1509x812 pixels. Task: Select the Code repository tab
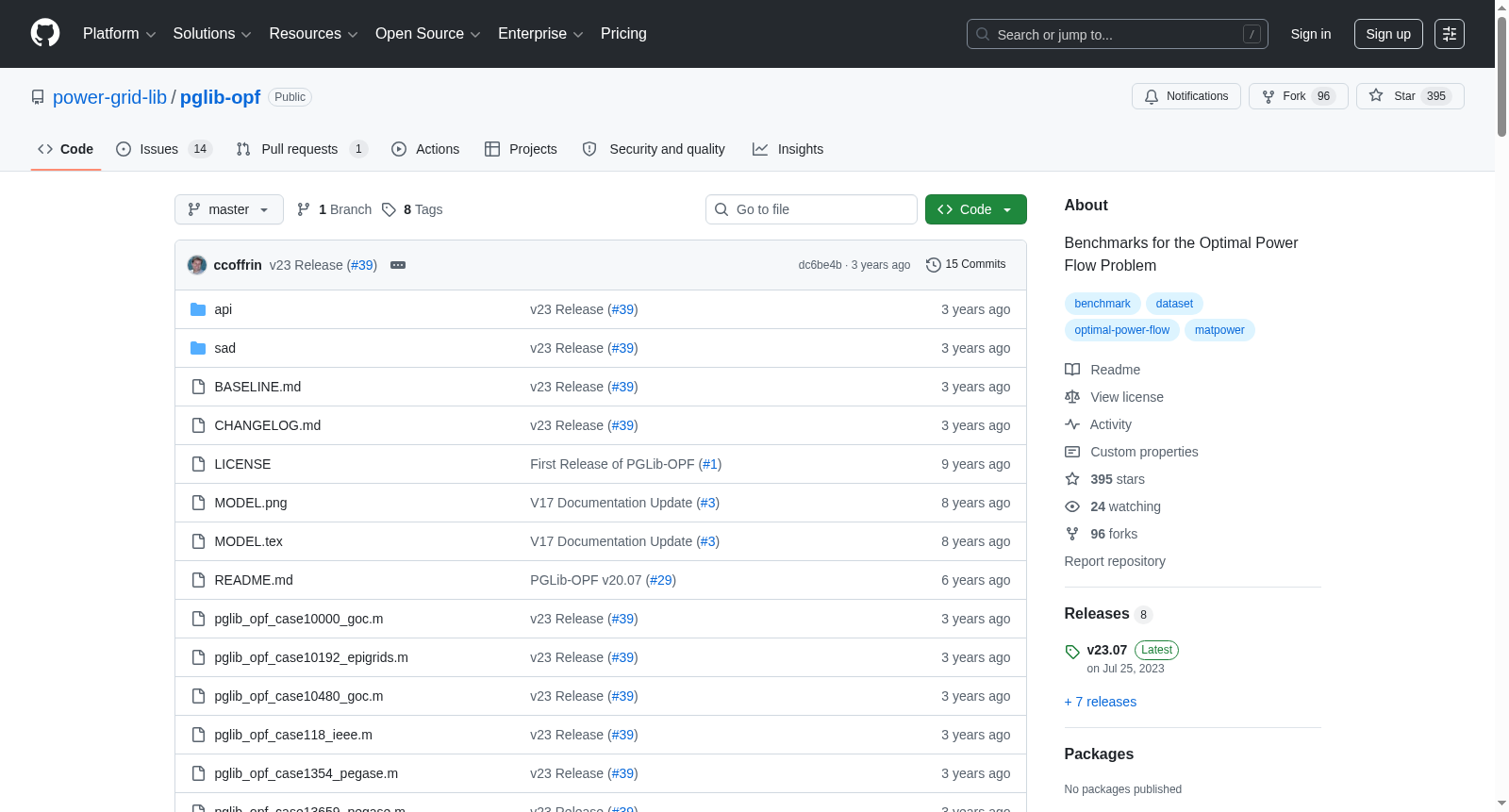(x=66, y=149)
